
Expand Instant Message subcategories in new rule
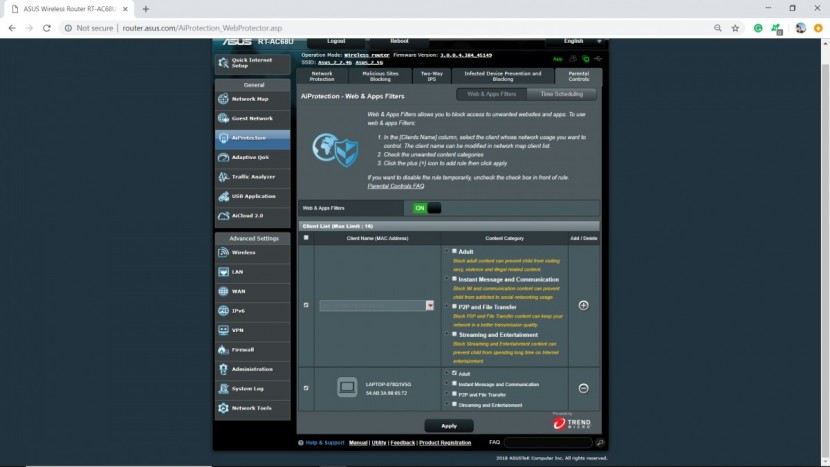click(447, 279)
